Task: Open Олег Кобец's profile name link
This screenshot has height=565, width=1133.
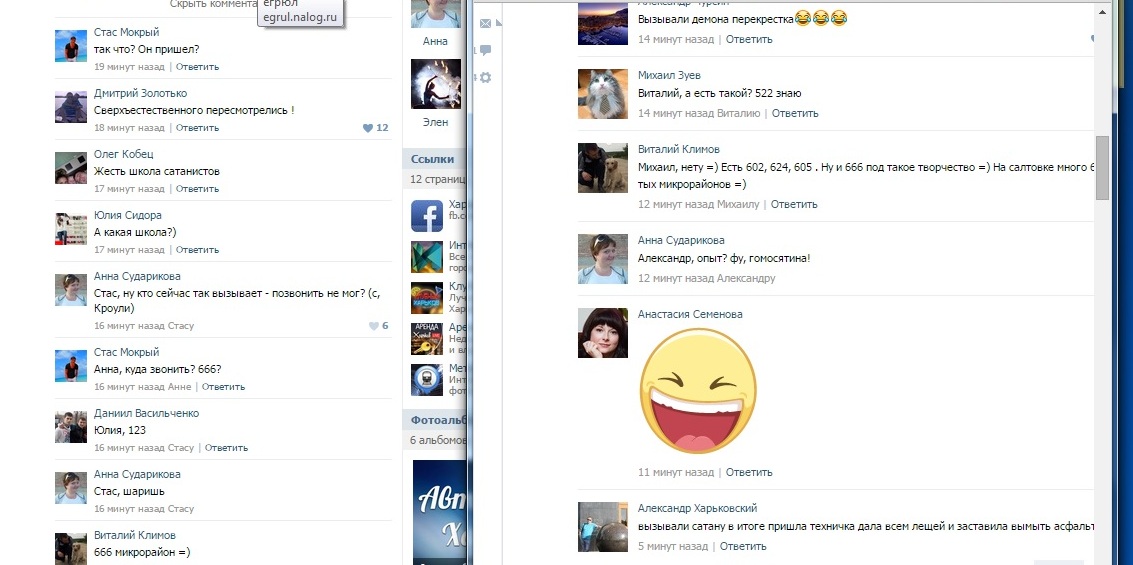Action: coord(124,154)
